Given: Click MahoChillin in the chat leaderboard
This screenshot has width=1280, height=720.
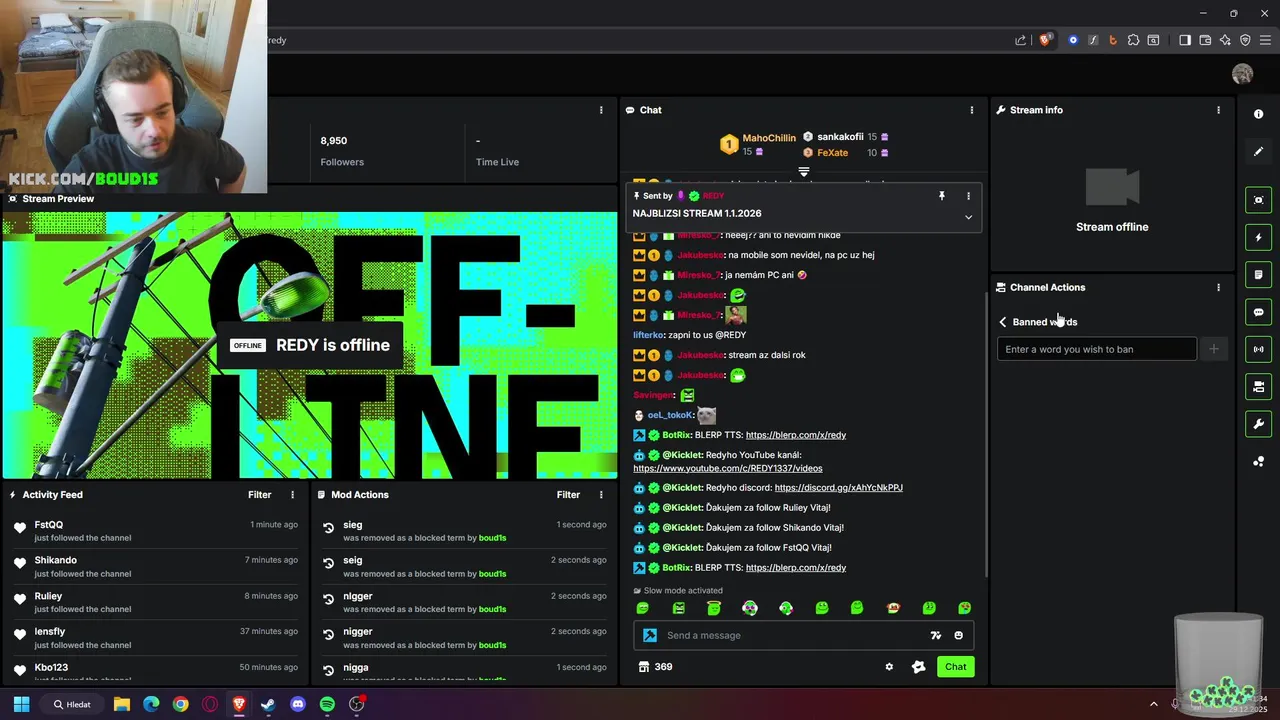Looking at the screenshot, I should [x=769, y=138].
